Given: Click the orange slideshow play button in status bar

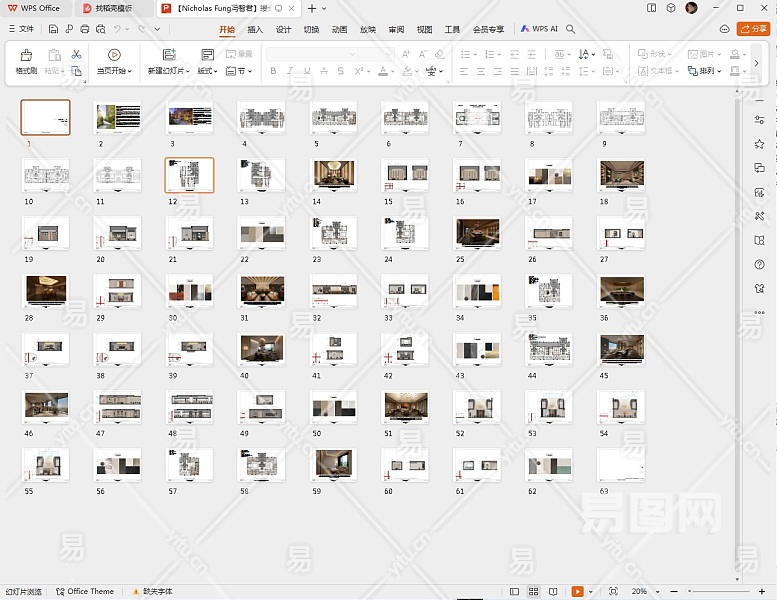Looking at the screenshot, I should pos(577,591).
